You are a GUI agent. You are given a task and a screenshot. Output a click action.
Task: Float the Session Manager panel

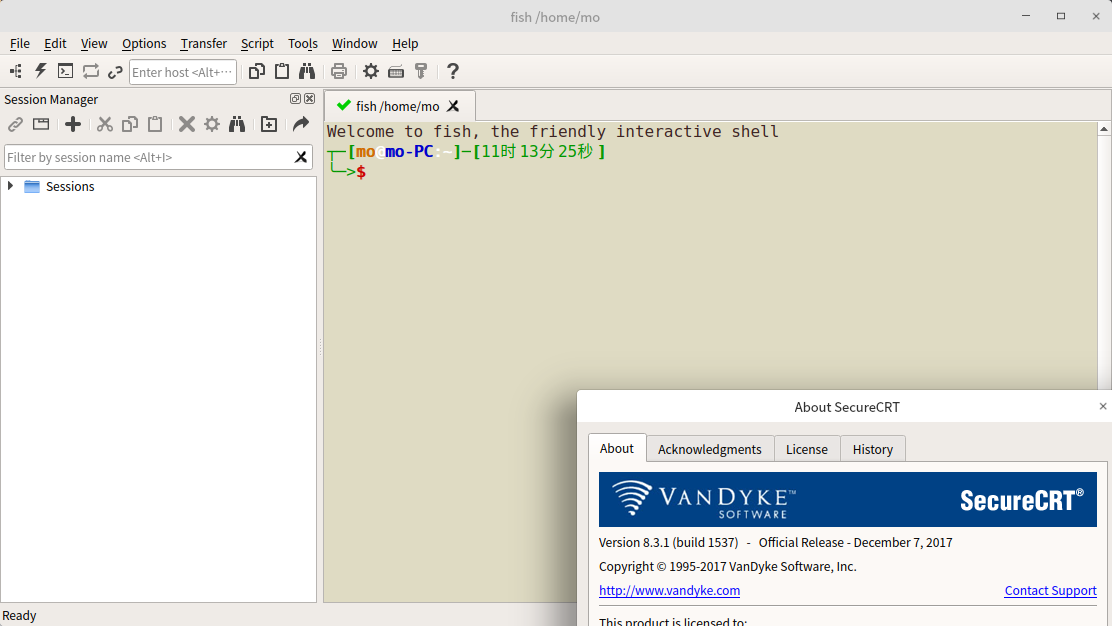tap(295, 99)
